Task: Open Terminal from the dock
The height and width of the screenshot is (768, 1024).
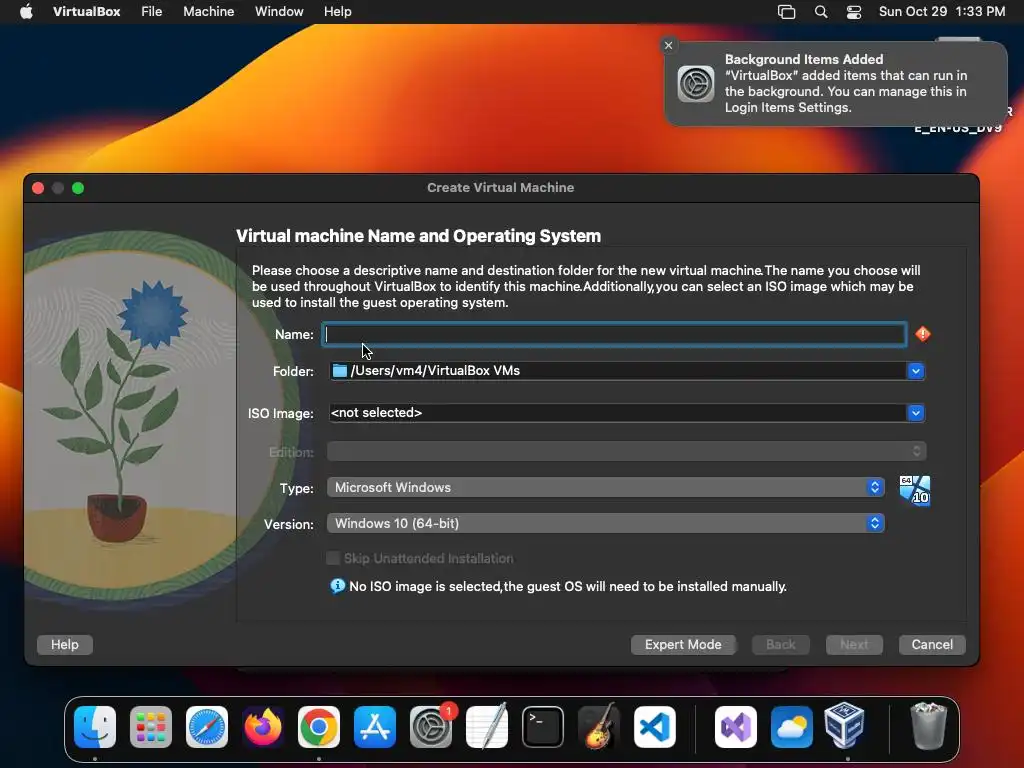Action: (543, 727)
